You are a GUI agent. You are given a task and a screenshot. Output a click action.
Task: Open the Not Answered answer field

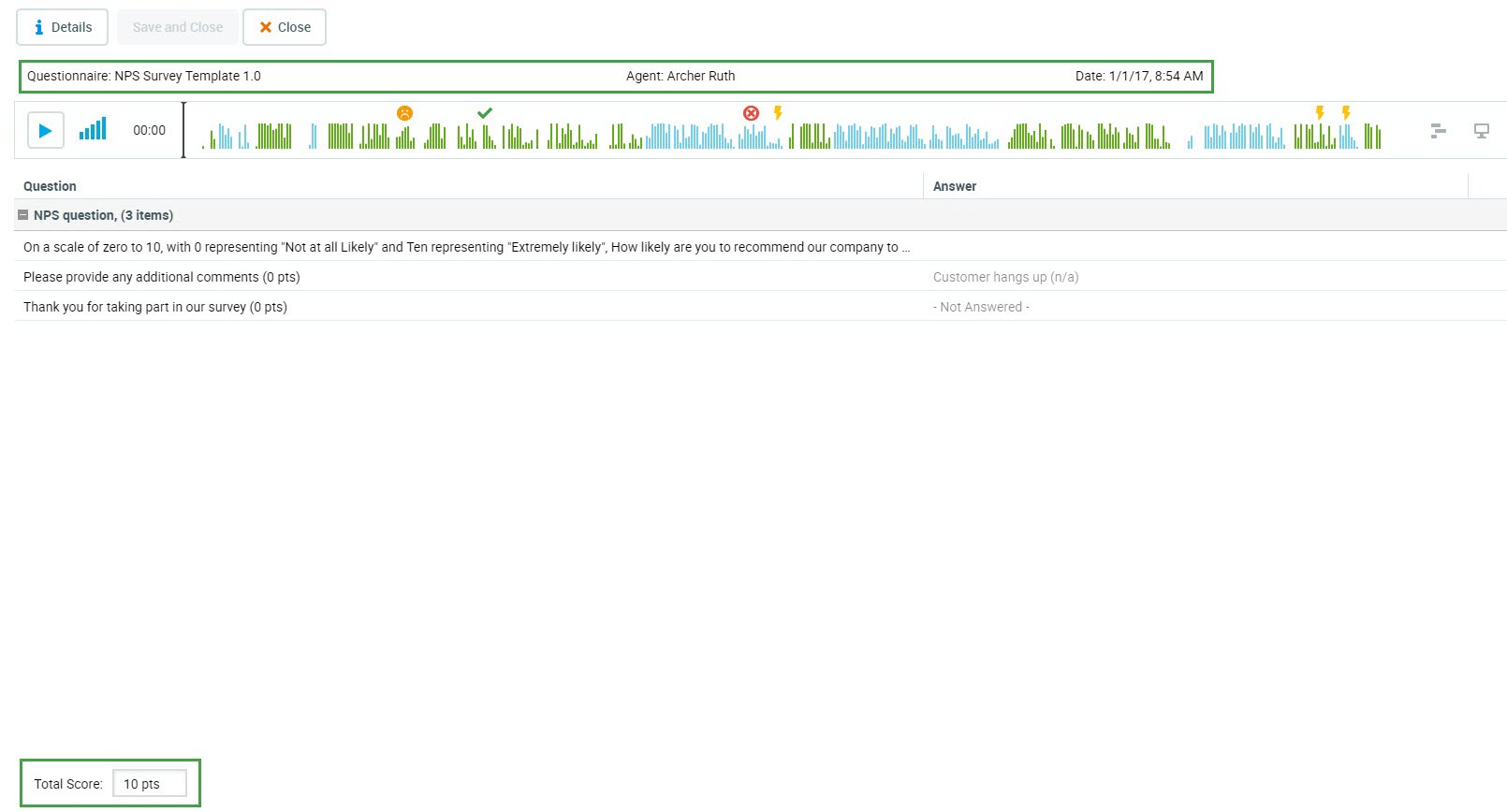(x=981, y=307)
